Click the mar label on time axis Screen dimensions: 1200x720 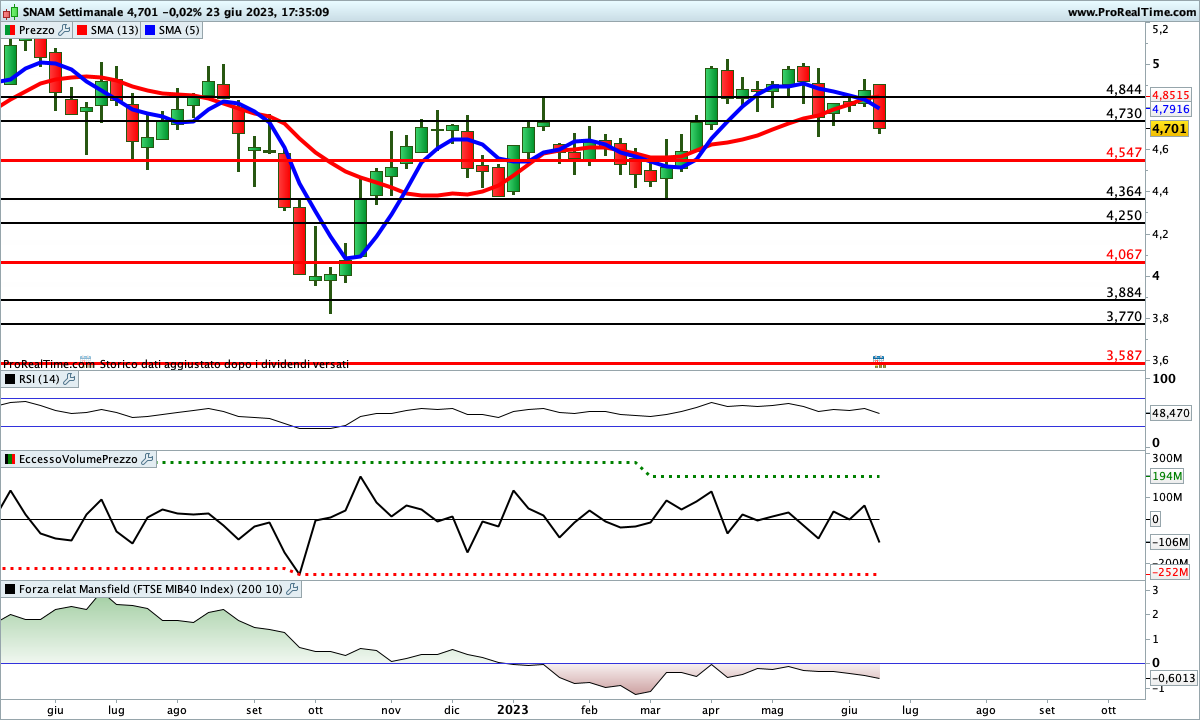(x=650, y=709)
